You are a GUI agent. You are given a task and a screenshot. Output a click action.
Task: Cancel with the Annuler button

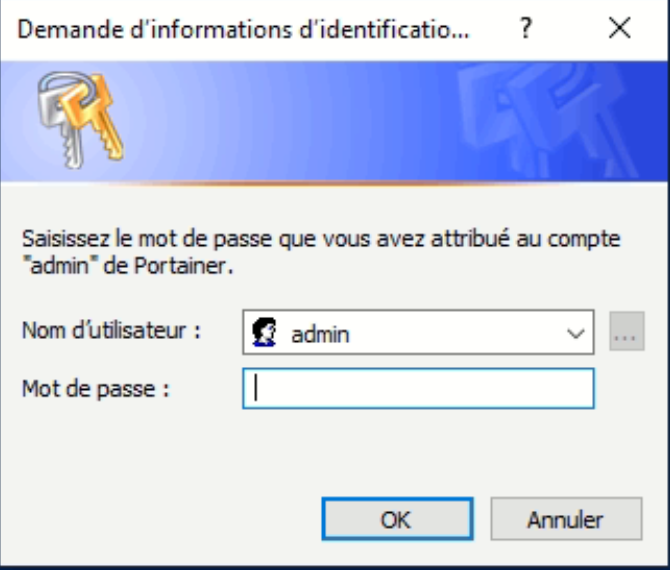tap(566, 519)
